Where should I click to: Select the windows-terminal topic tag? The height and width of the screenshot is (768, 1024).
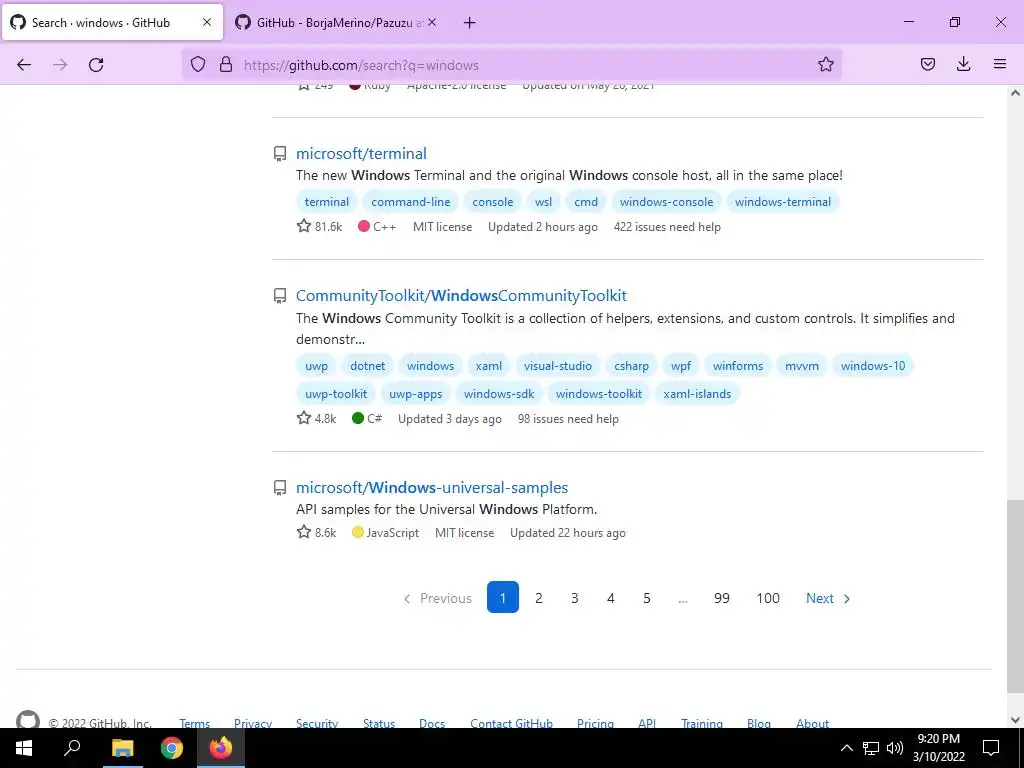pyautogui.click(x=782, y=202)
